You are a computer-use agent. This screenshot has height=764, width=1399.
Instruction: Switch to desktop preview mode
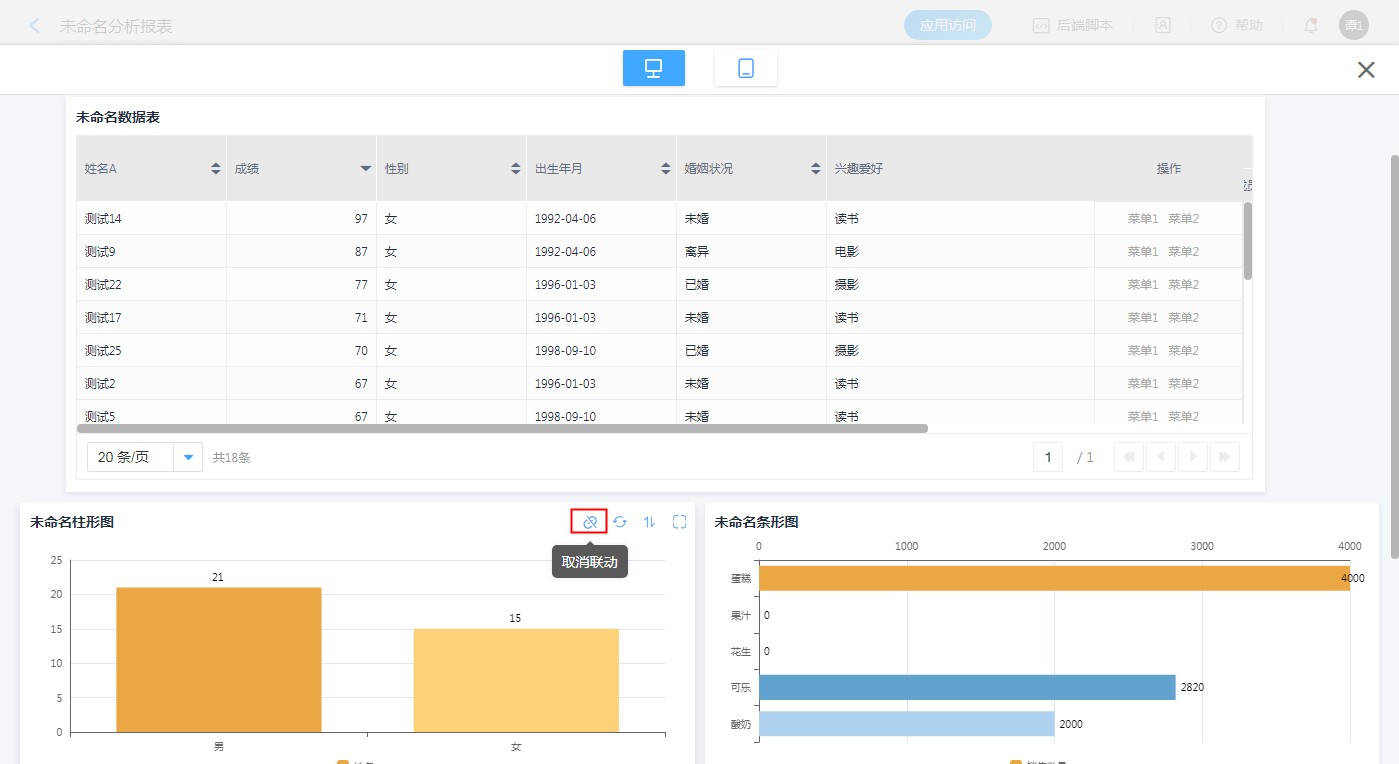pos(653,68)
